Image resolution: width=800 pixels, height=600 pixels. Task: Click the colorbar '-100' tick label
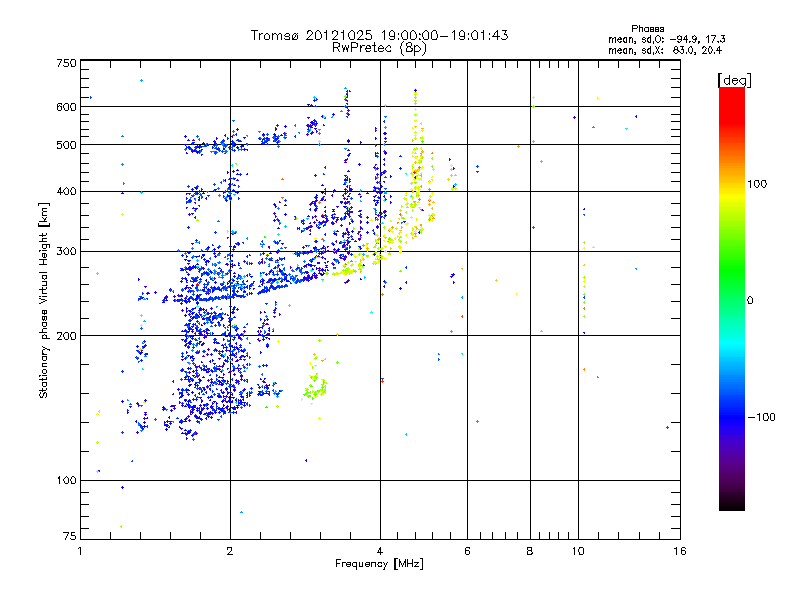point(762,417)
